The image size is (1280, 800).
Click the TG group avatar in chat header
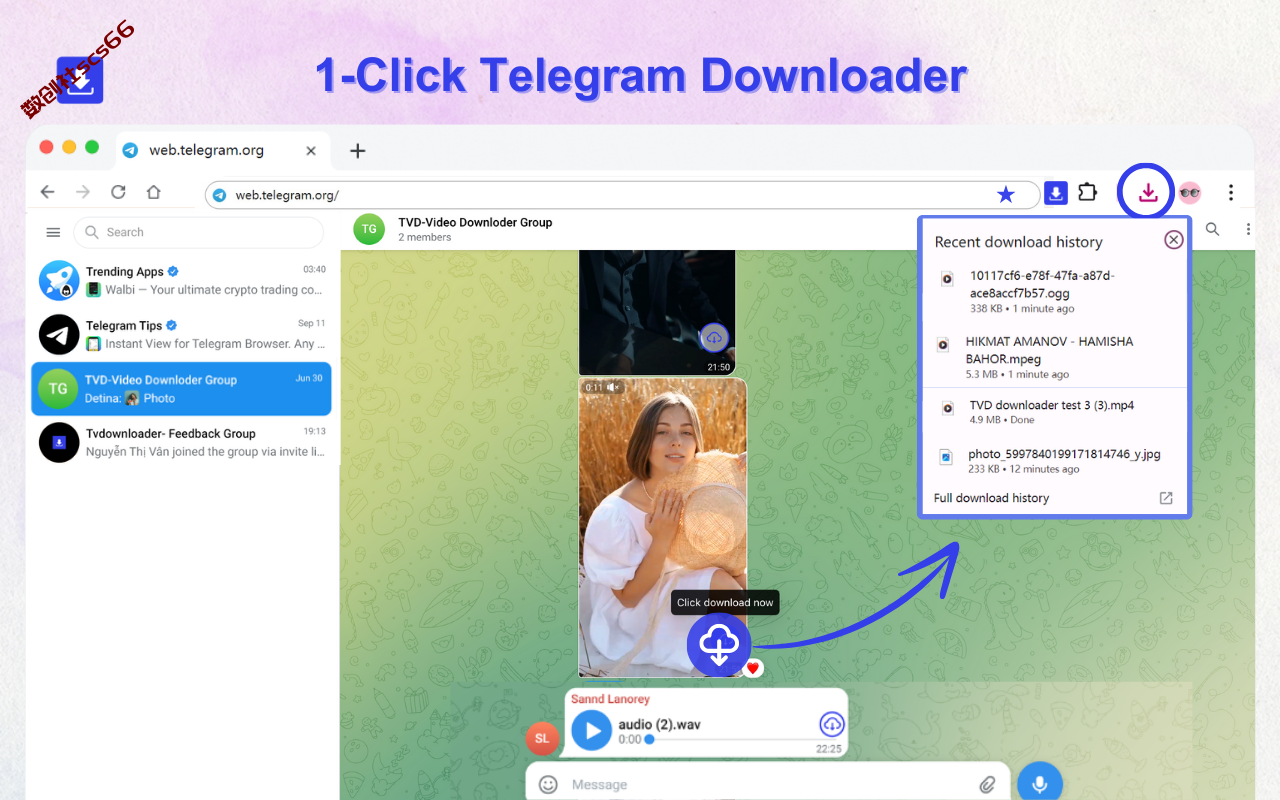(369, 229)
